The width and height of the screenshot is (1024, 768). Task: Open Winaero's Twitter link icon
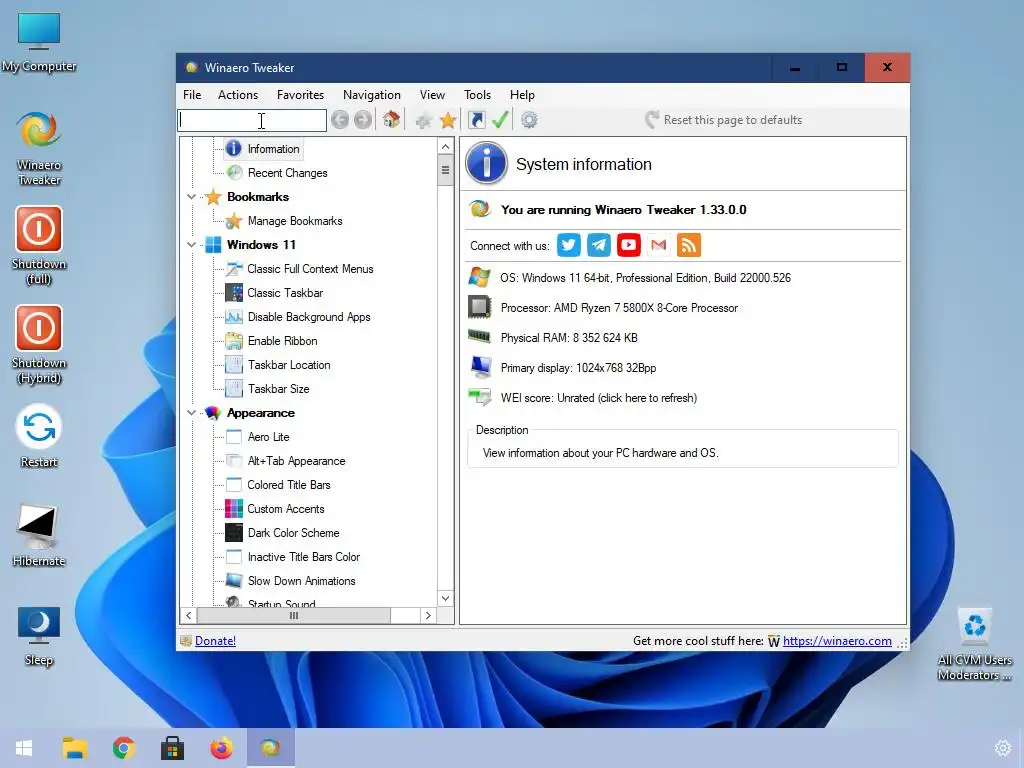click(569, 246)
